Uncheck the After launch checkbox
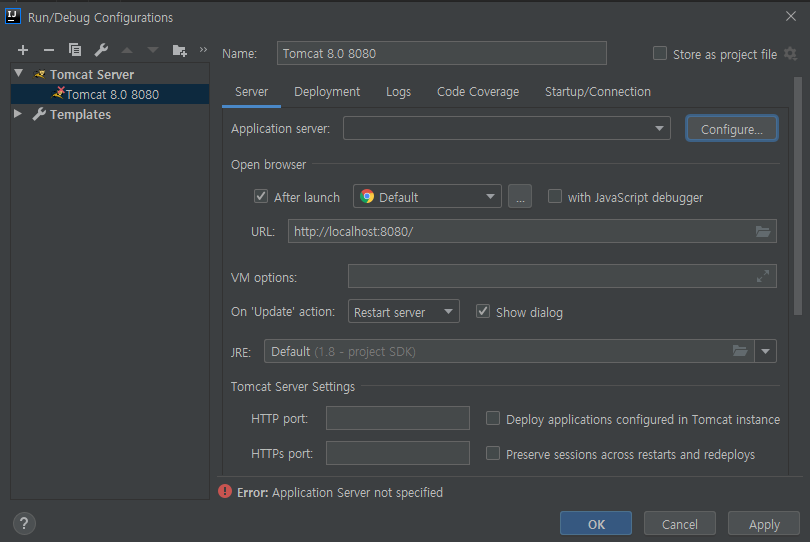The width and height of the screenshot is (810, 542). tap(261, 197)
